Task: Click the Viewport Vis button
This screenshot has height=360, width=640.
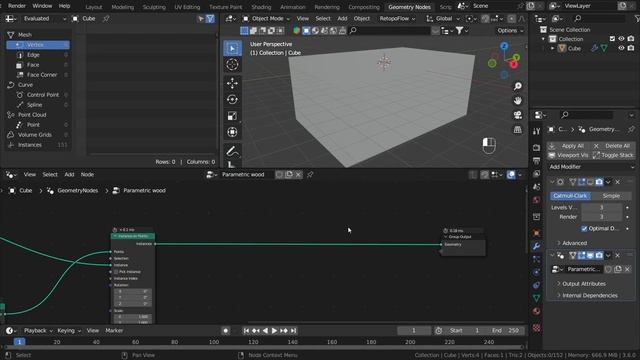Action: click(569, 156)
